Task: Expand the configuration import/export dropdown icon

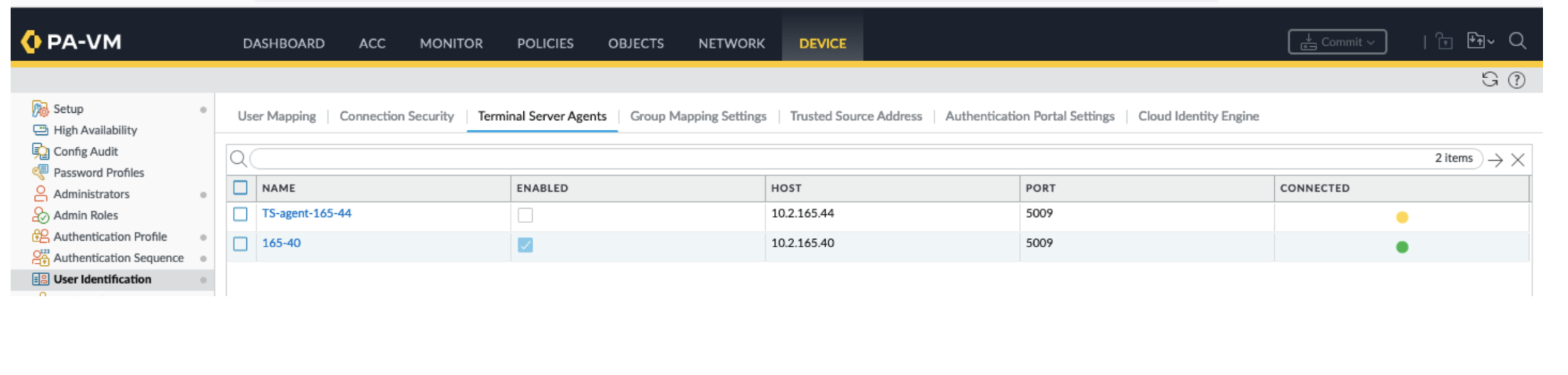Action: click(1480, 41)
